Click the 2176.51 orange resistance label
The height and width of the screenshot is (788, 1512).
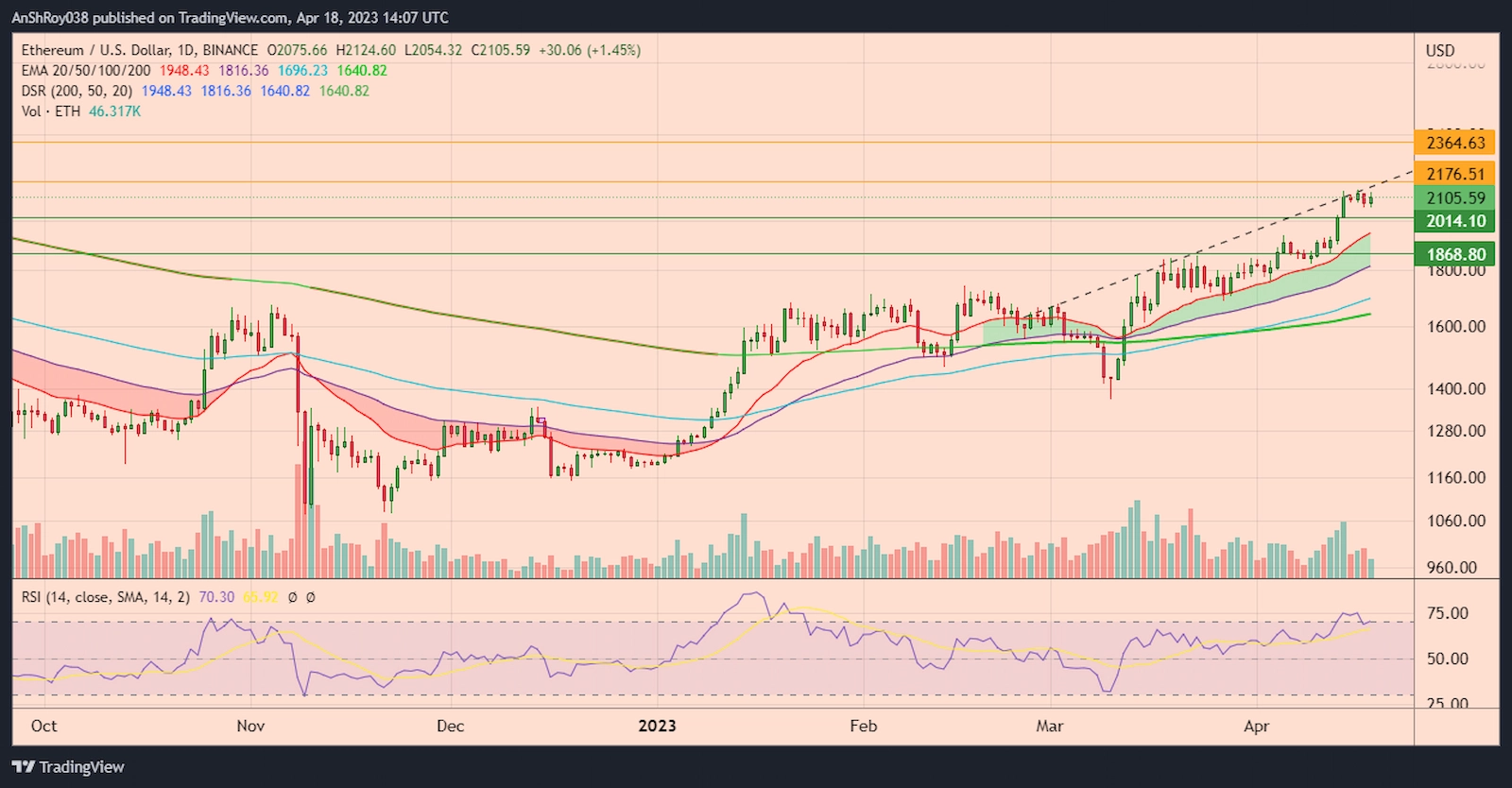click(1455, 174)
